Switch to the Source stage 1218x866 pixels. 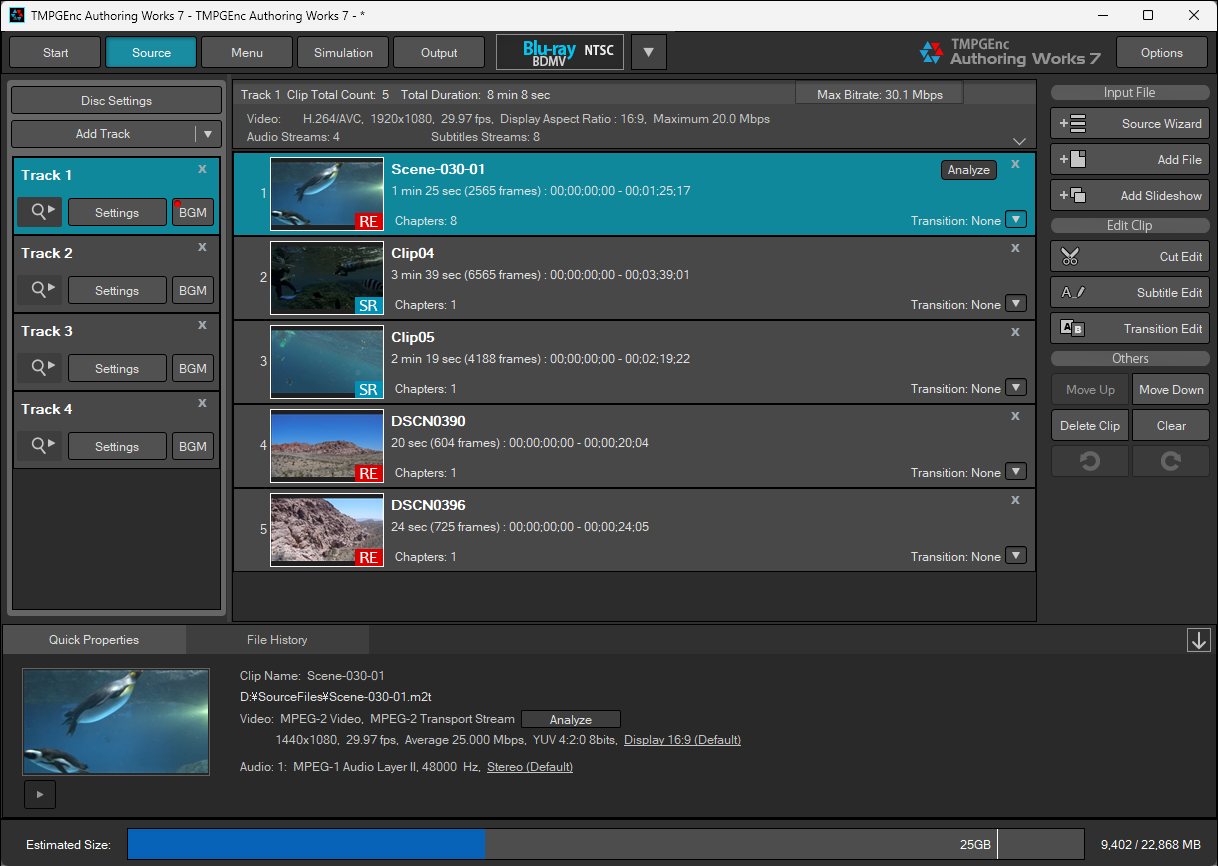click(x=151, y=53)
